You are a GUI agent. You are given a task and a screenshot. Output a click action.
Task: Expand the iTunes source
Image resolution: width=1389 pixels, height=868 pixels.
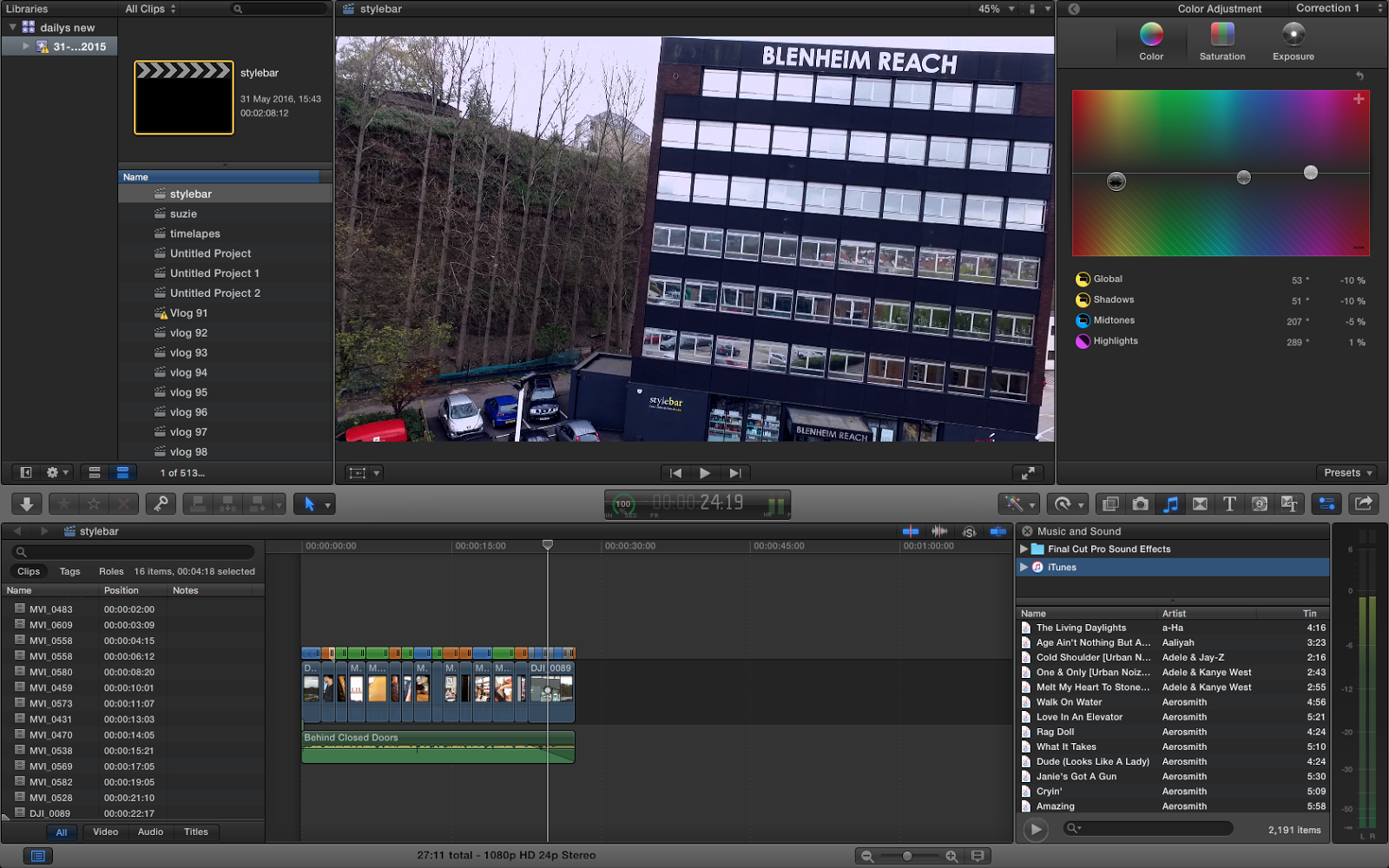coord(1024,568)
